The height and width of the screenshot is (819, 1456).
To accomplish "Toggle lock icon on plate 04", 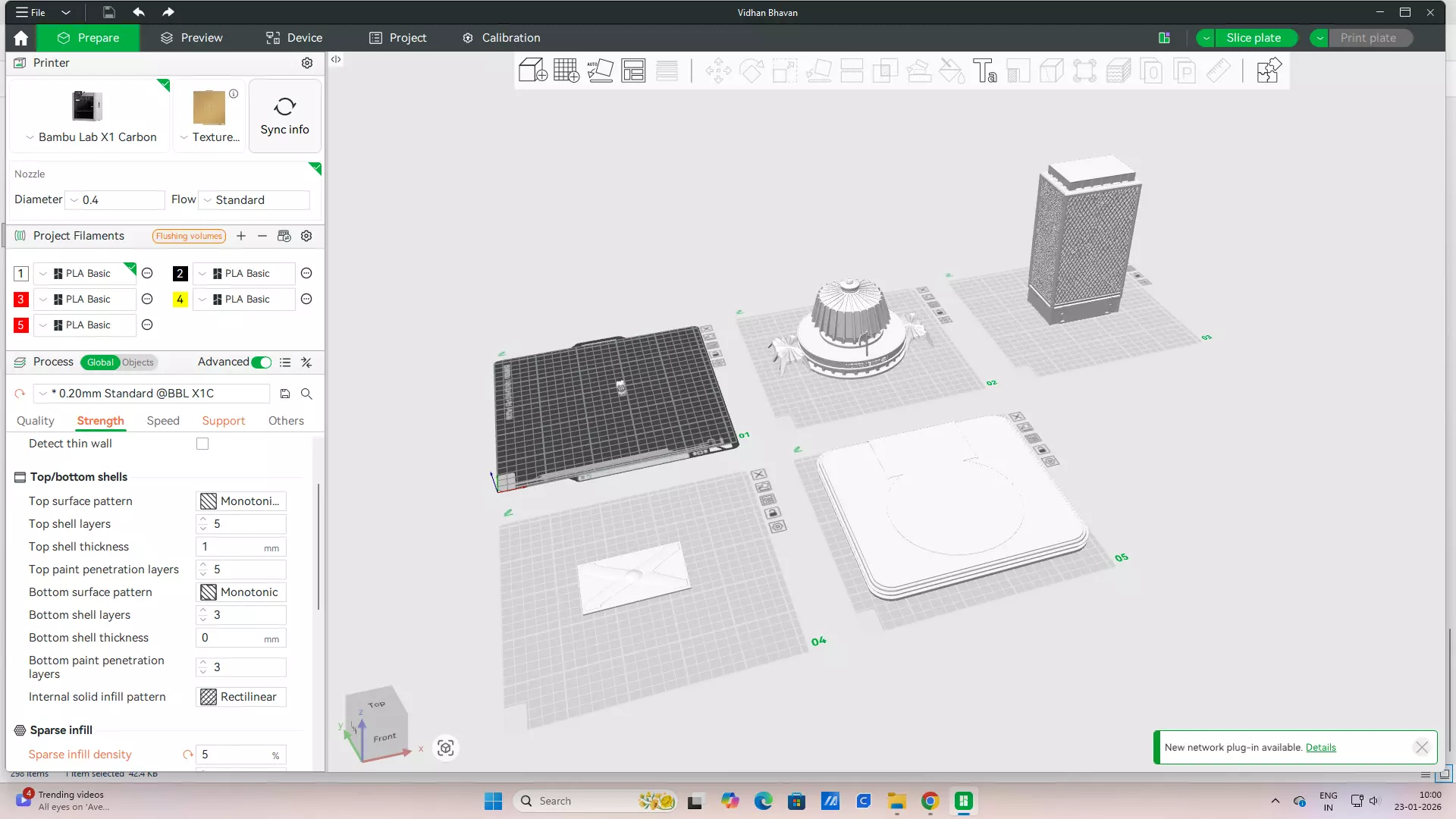I will [x=773, y=513].
